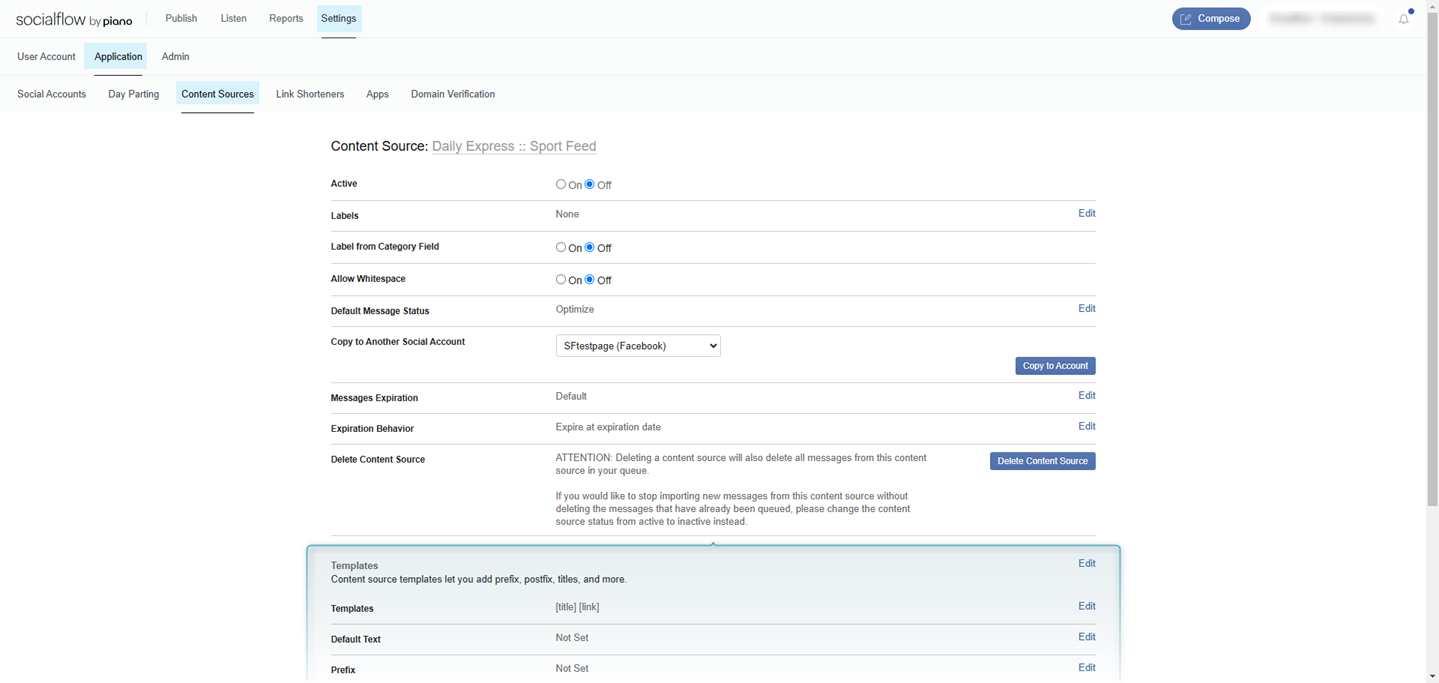Open the Publish menu
The height and width of the screenshot is (683, 1439).
click(x=181, y=19)
